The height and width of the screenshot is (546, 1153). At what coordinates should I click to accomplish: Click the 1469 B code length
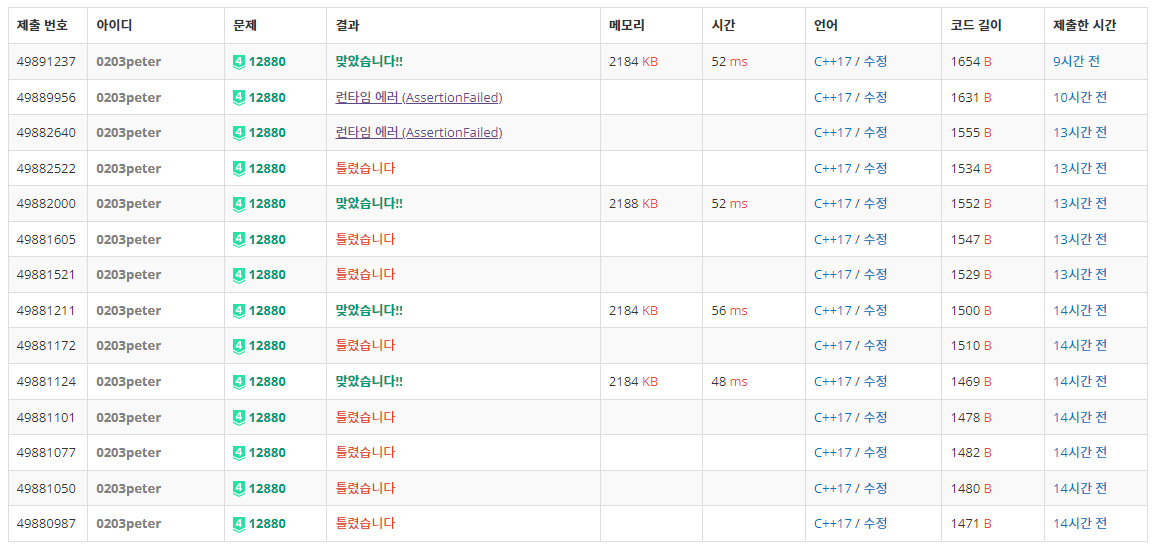pos(971,382)
